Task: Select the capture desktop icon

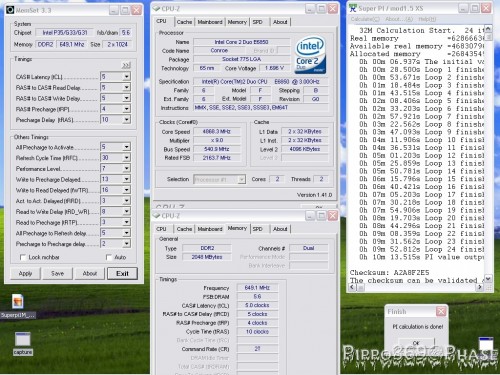Action: pyautogui.click(x=23, y=340)
